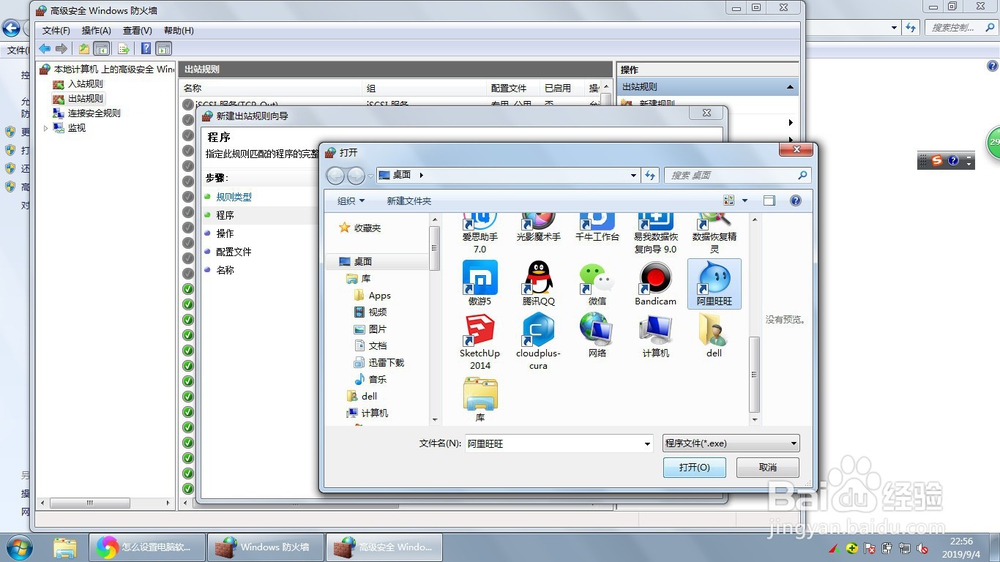Click the 规则类型 wizard step link
The image size is (1000, 562).
tap(233, 197)
